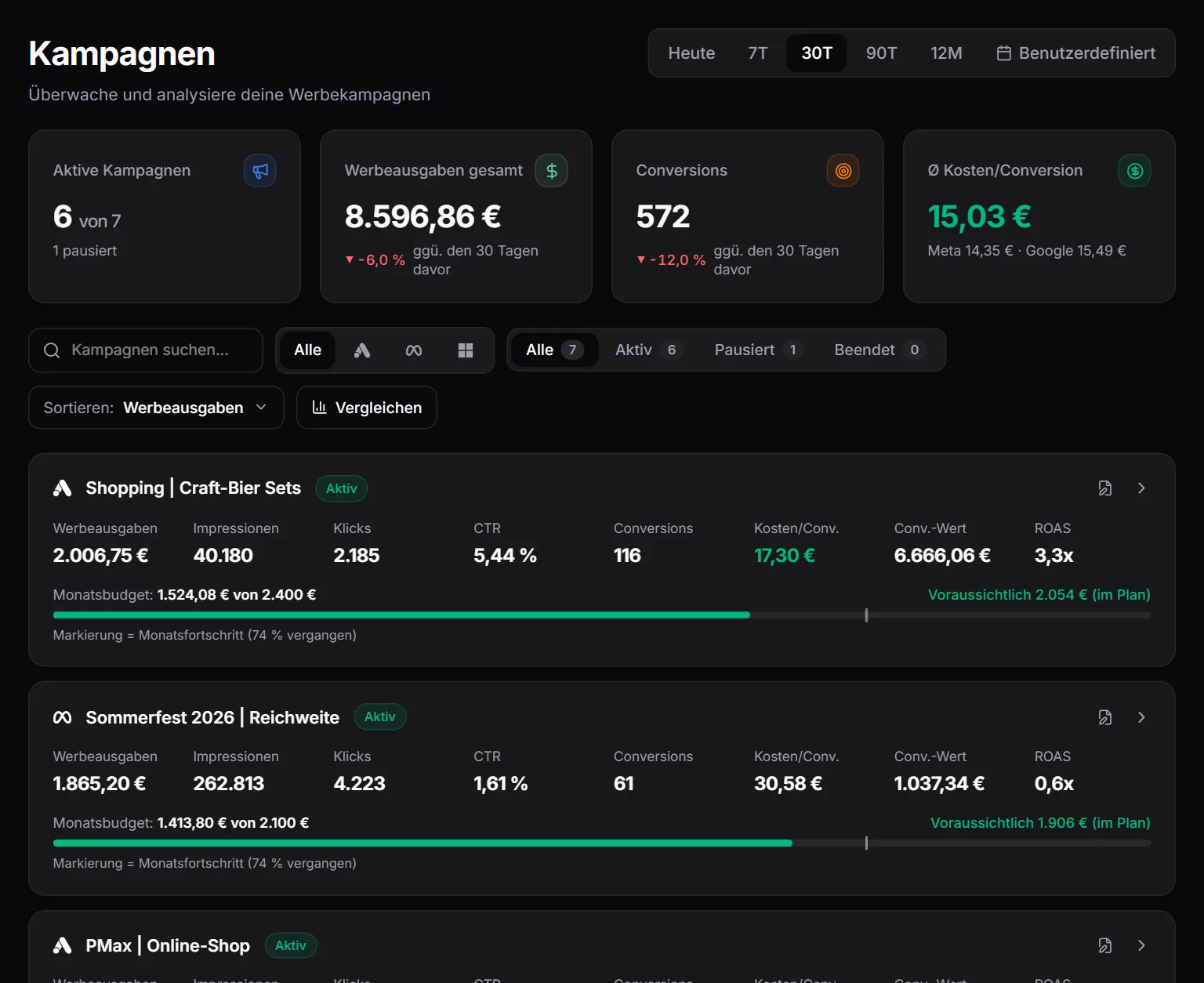Expand Sommerfest 2026 details chevron
The width and height of the screenshot is (1204, 983).
(x=1141, y=717)
